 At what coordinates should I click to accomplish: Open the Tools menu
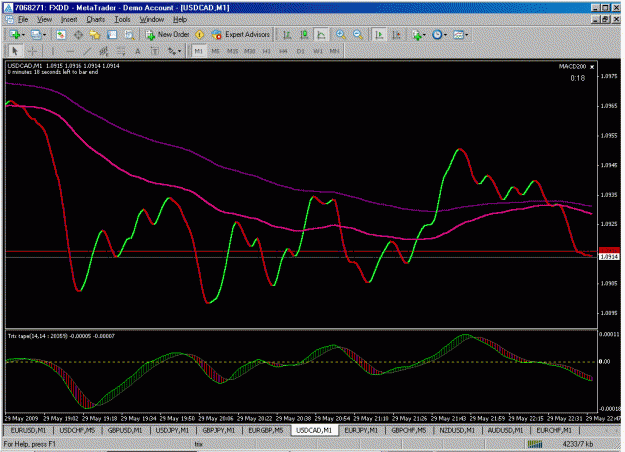tap(122, 20)
